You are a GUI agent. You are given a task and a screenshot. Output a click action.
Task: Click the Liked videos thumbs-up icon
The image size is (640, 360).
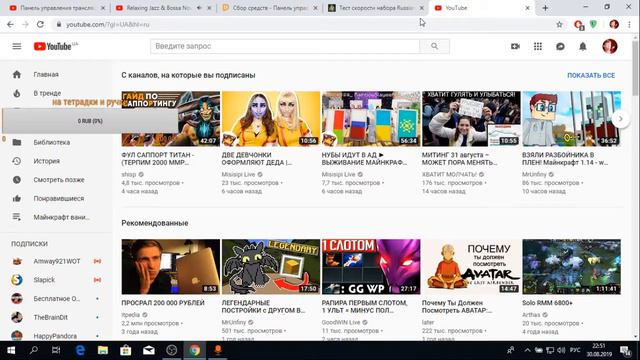[x=17, y=198]
